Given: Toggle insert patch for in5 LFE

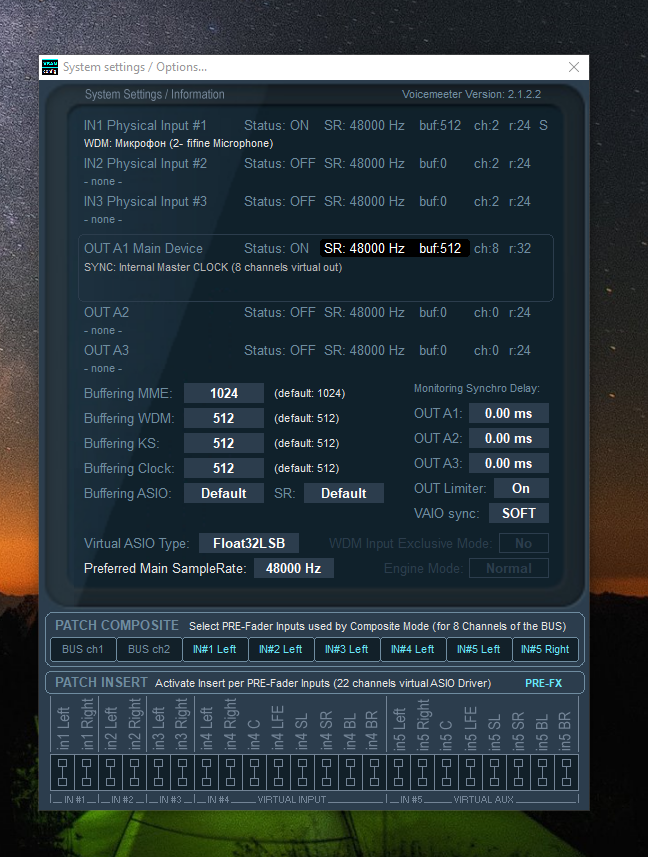Looking at the screenshot, I should tap(471, 772).
